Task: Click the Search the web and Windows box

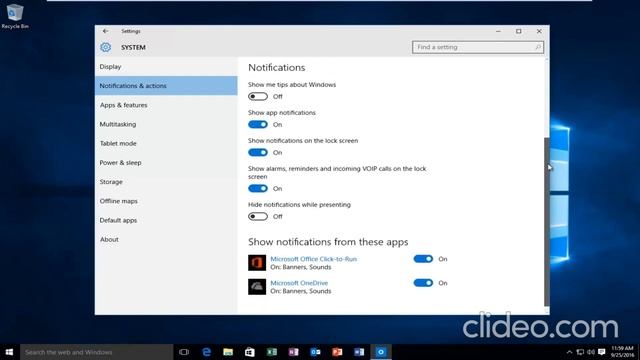Action: 97,352
